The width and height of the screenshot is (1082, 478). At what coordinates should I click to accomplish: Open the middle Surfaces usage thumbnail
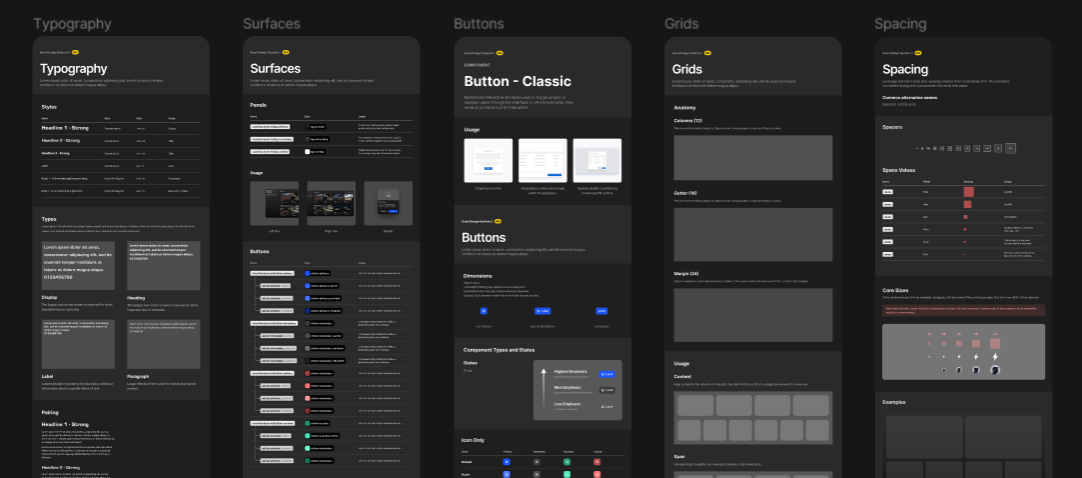click(331, 203)
